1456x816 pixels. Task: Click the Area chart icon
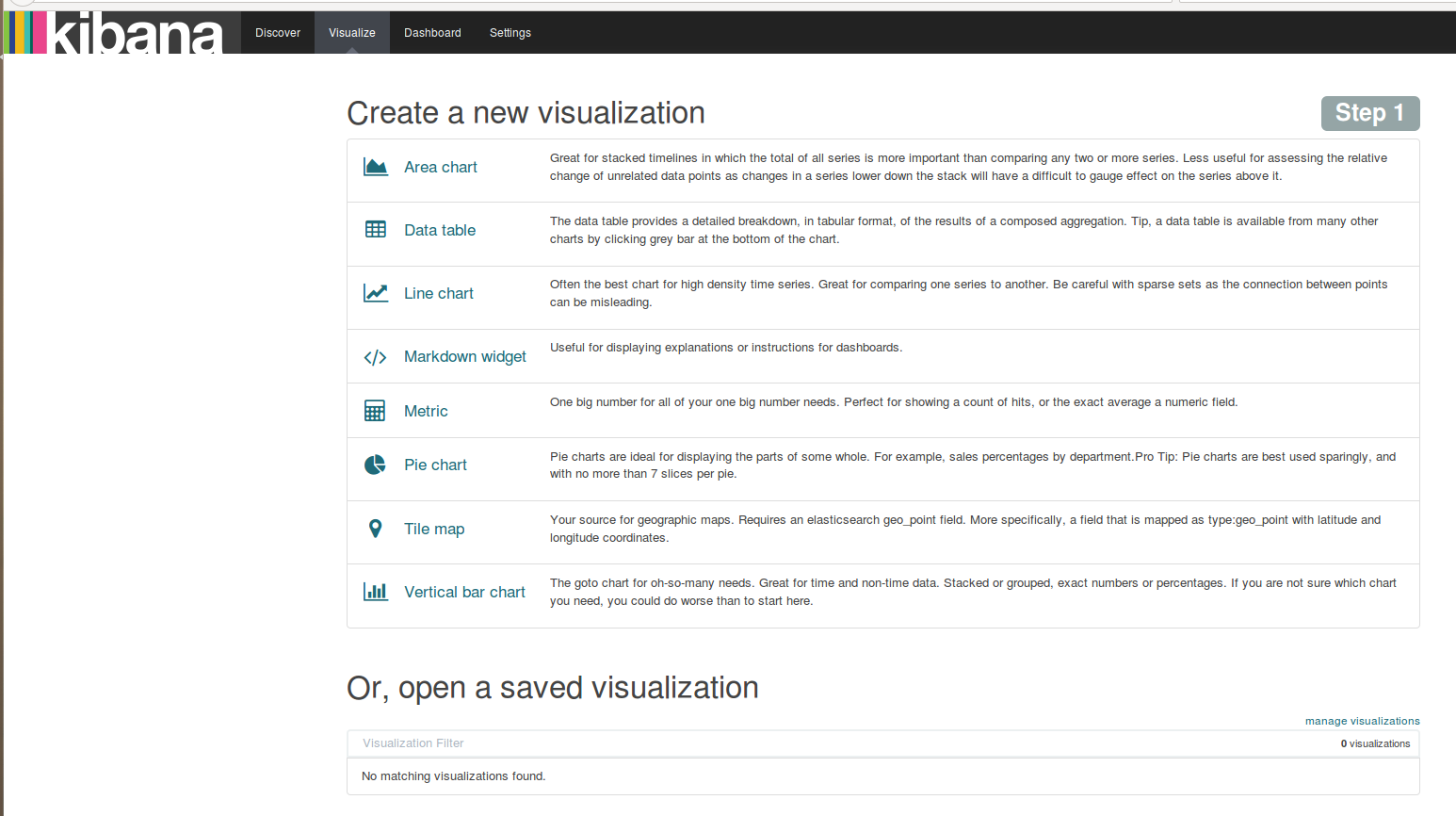click(375, 167)
